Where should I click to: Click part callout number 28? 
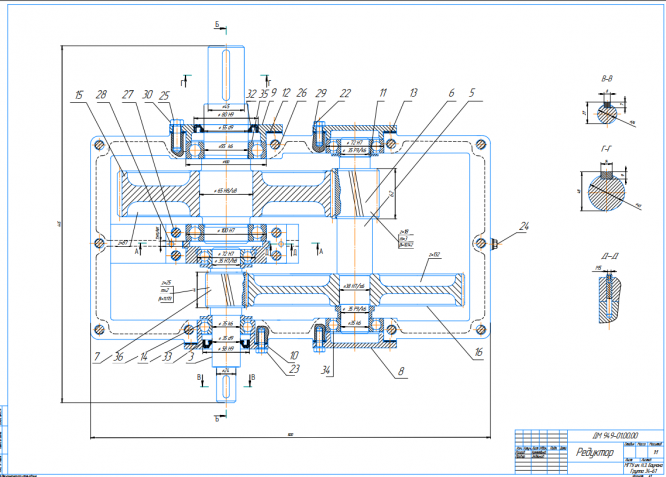[102, 95]
